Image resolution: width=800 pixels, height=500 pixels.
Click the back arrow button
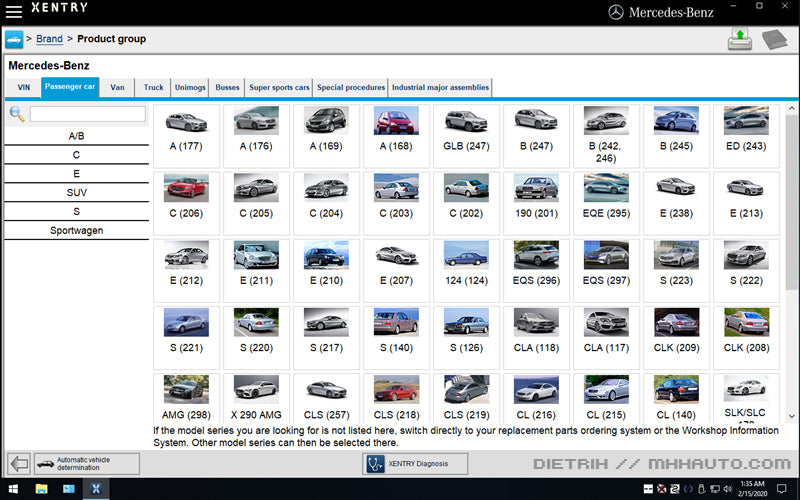[x=18, y=463]
